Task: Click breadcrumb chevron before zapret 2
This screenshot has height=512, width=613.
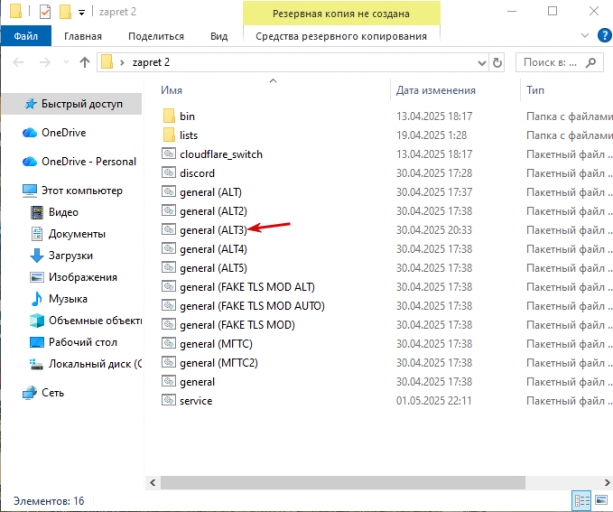Action: click(x=122, y=63)
